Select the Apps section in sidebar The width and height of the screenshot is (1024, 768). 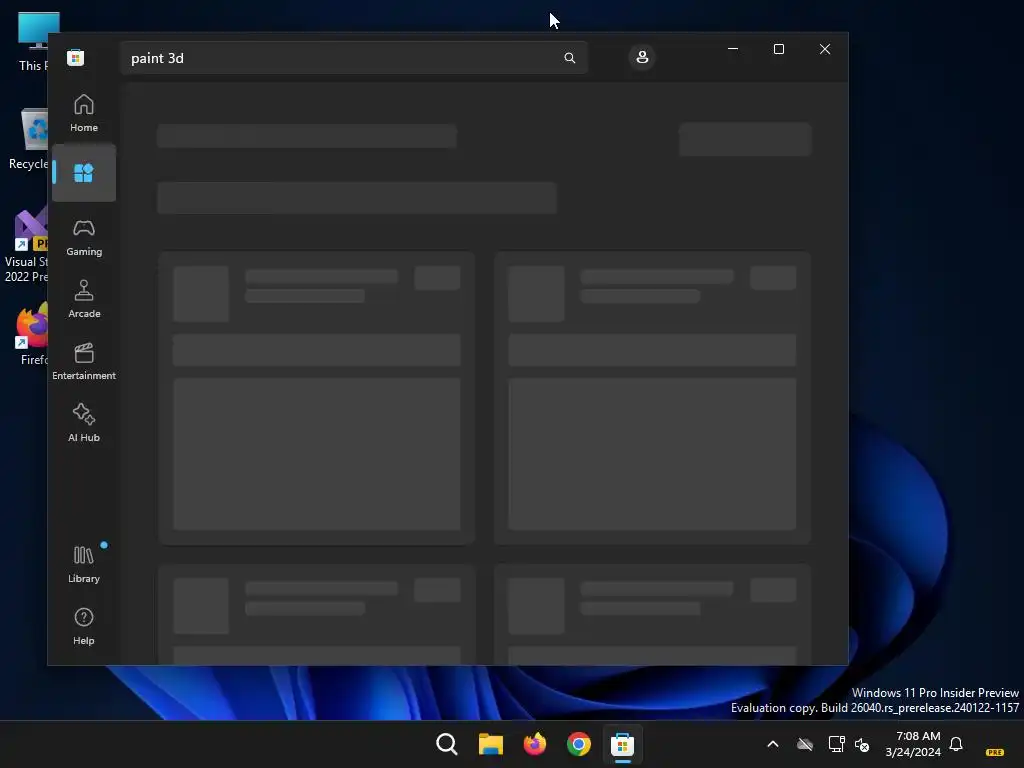tap(84, 173)
